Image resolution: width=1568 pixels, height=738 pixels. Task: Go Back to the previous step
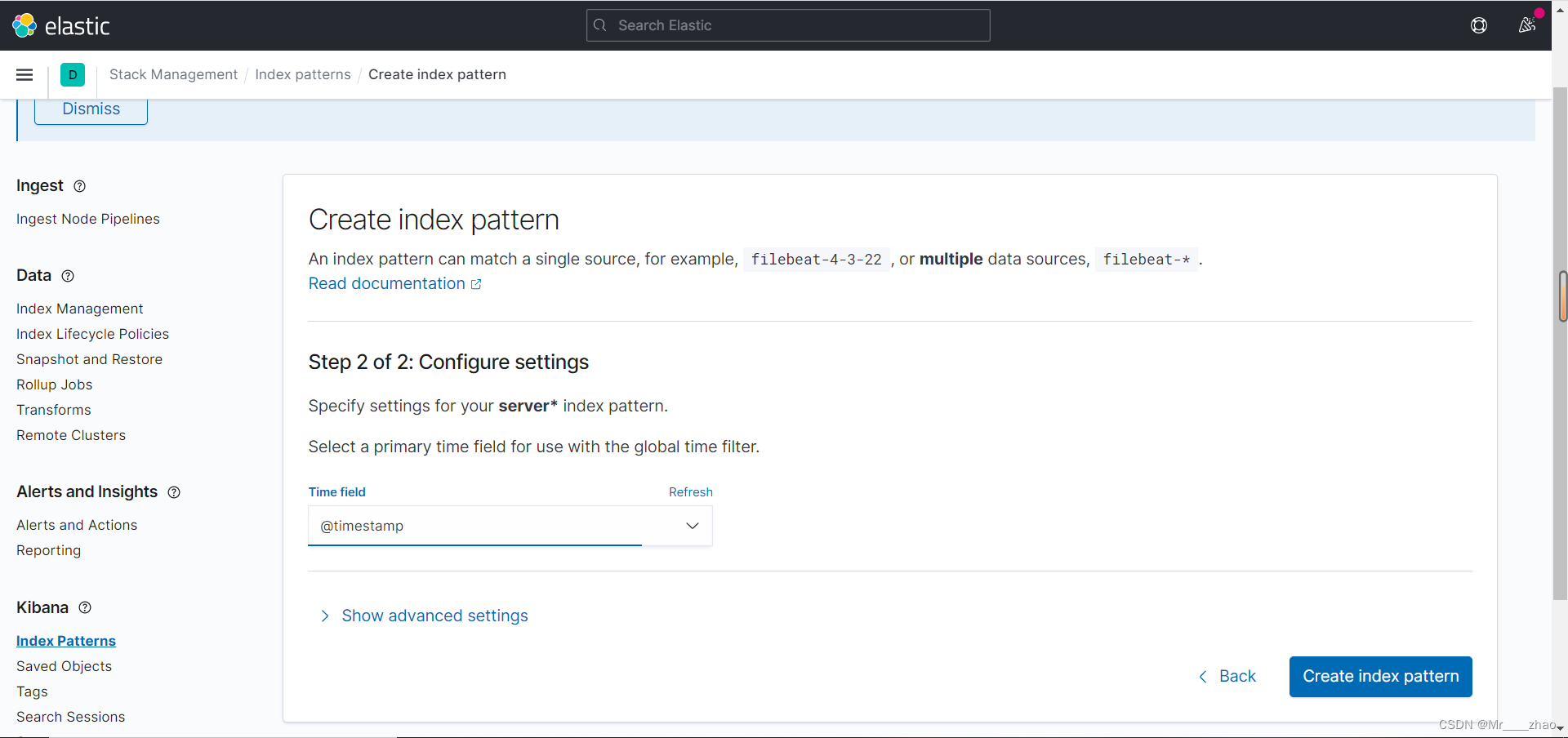click(x=1227, y=677)
